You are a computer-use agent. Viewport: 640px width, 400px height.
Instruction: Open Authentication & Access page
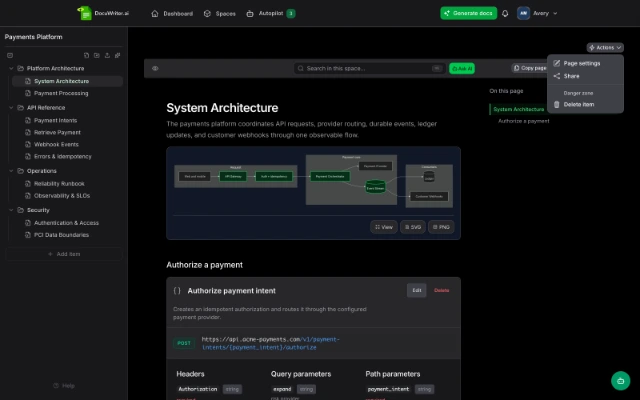(x=67, y=223)
